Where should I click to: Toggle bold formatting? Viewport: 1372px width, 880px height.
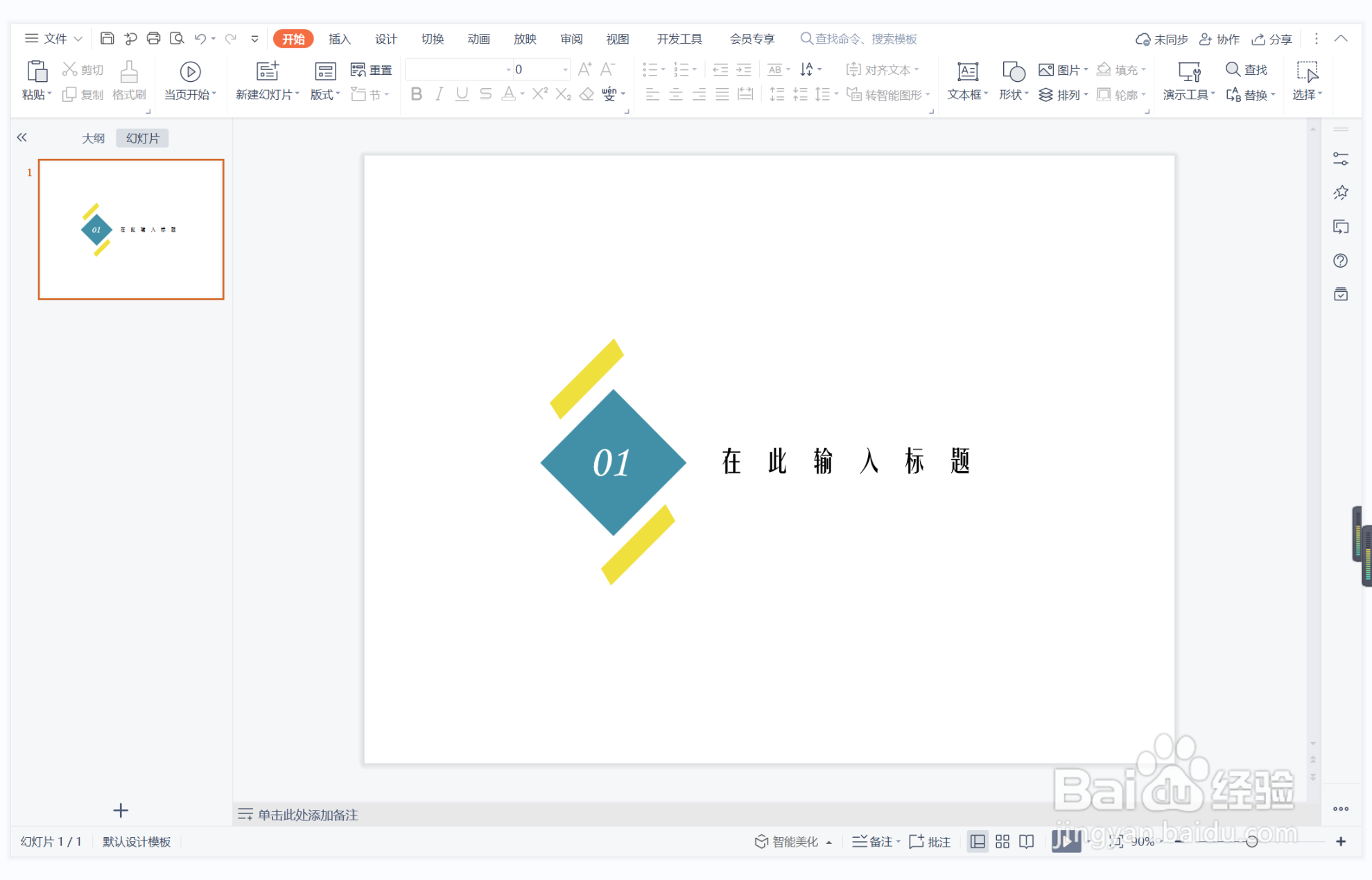coord(416,94)
